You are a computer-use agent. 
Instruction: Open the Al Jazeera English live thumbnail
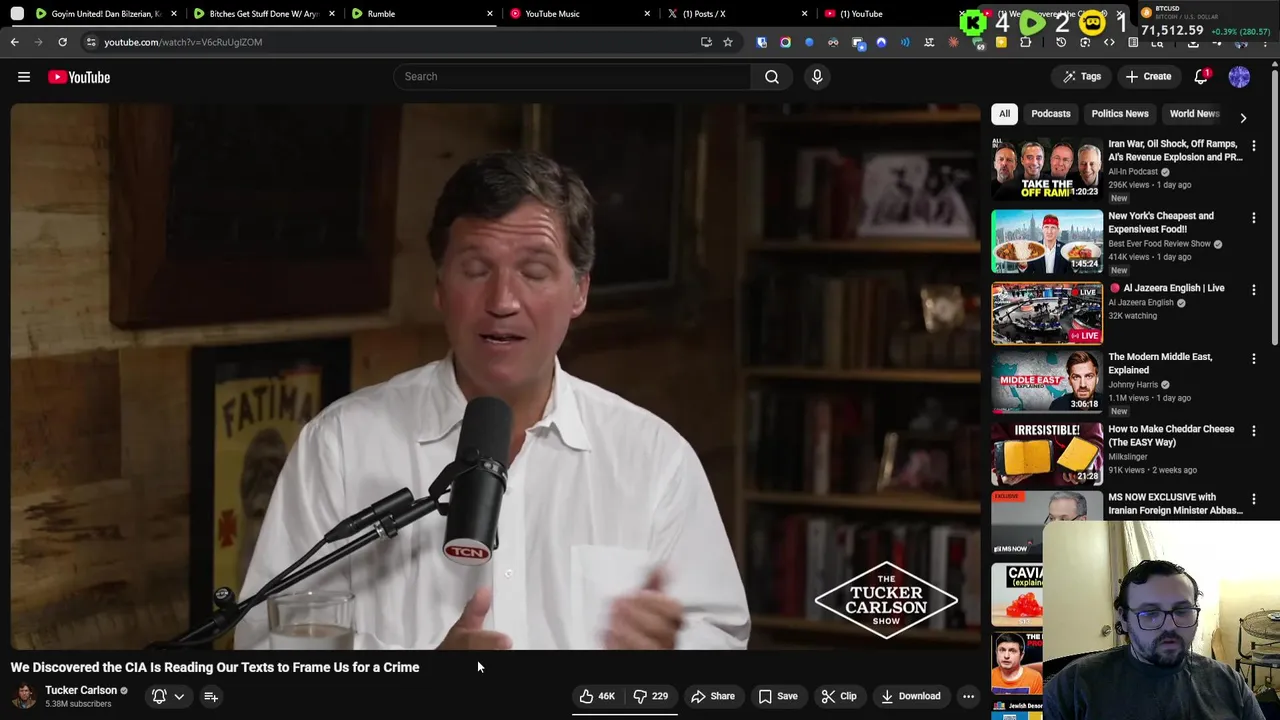[x=1047, y=314]
